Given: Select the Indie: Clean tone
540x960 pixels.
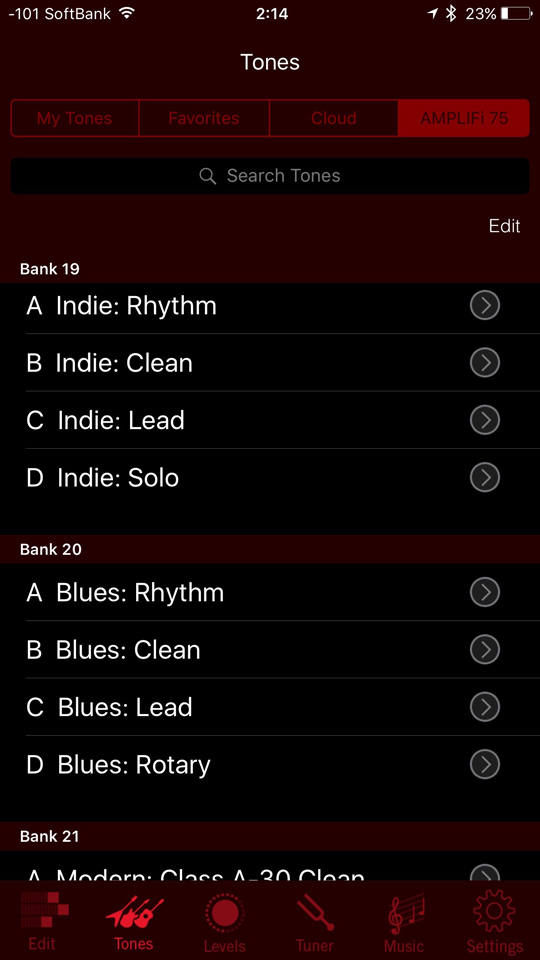Looking at the screenshot, I should [270, 362].
